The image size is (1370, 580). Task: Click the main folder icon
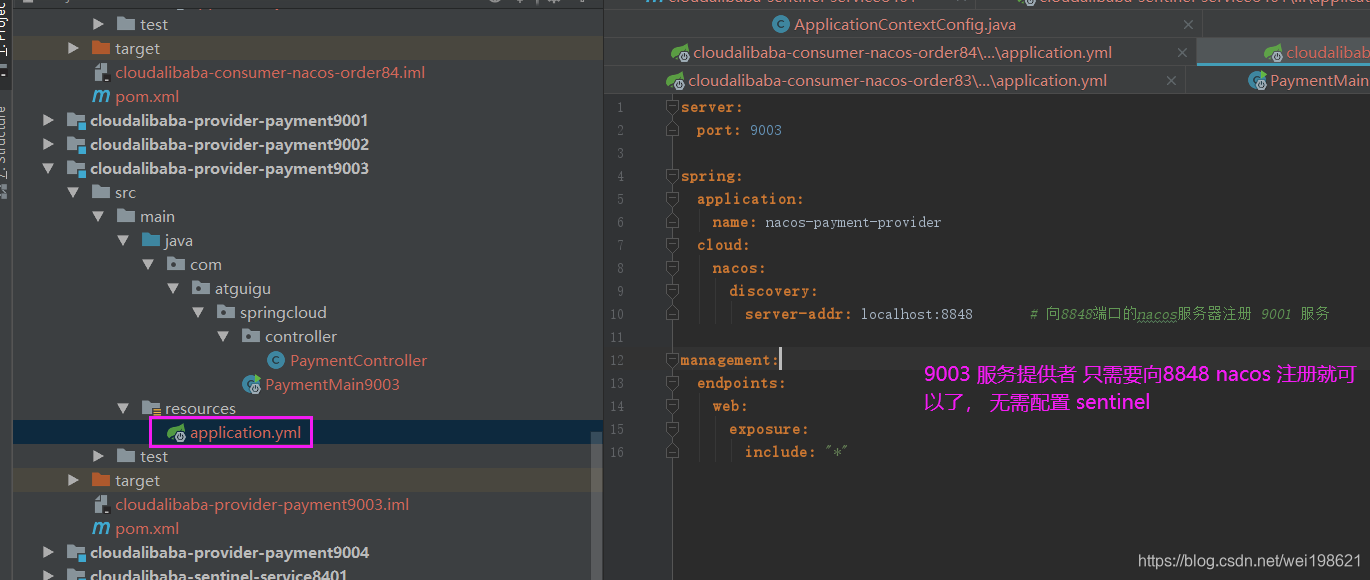click(x=126, y=216)
